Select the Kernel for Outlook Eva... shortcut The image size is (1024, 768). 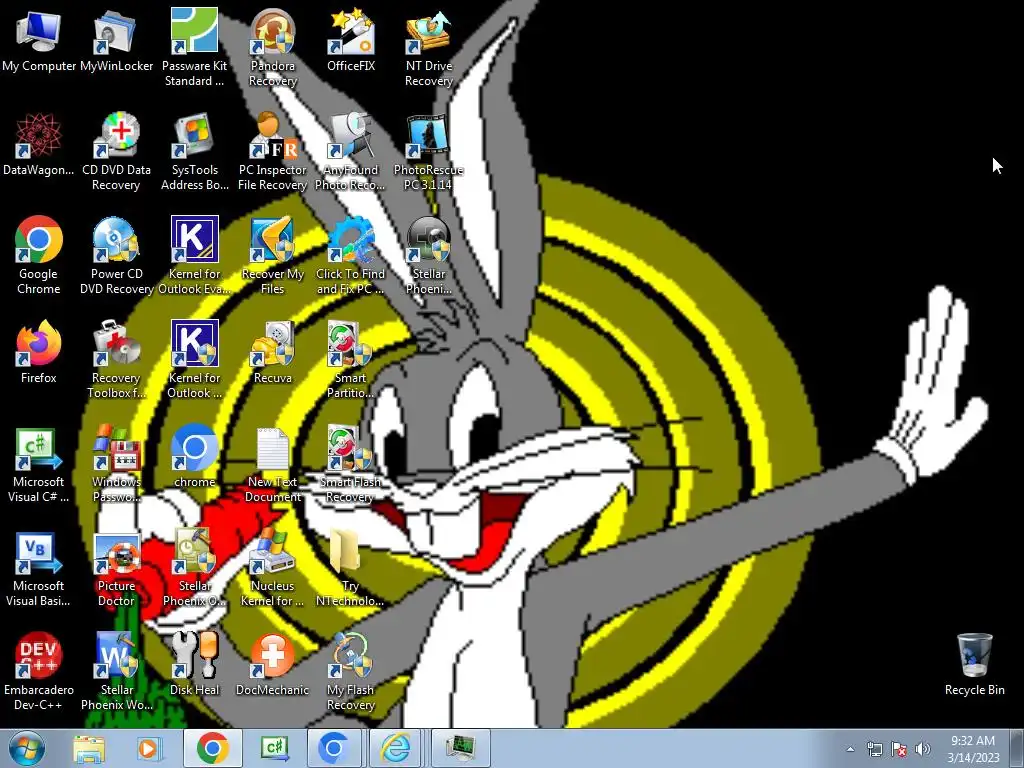(194, 255)
